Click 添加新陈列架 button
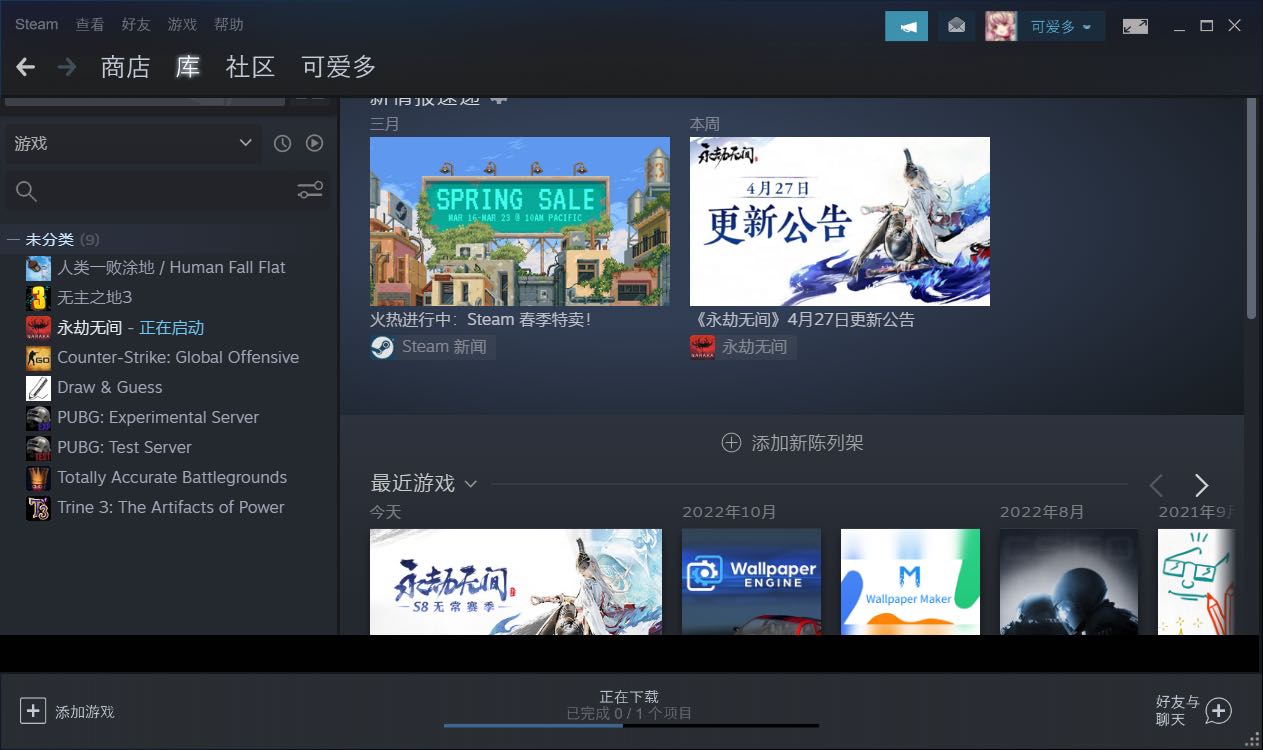Screen dimensions: 1263x750 click(792, 443)
